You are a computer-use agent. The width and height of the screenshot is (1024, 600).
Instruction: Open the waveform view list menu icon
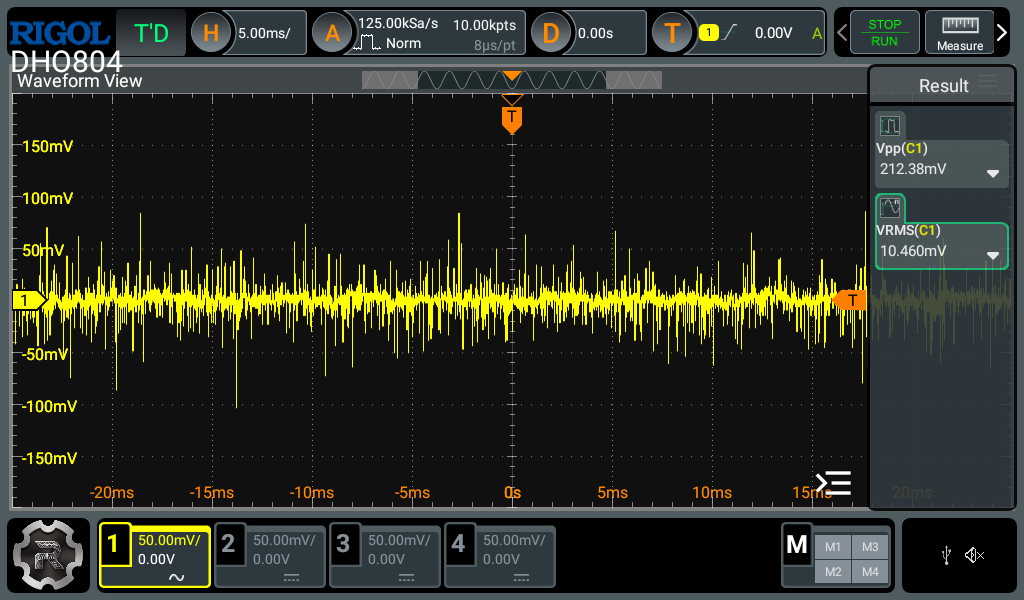pyautogui.click(x=833, y=483)
